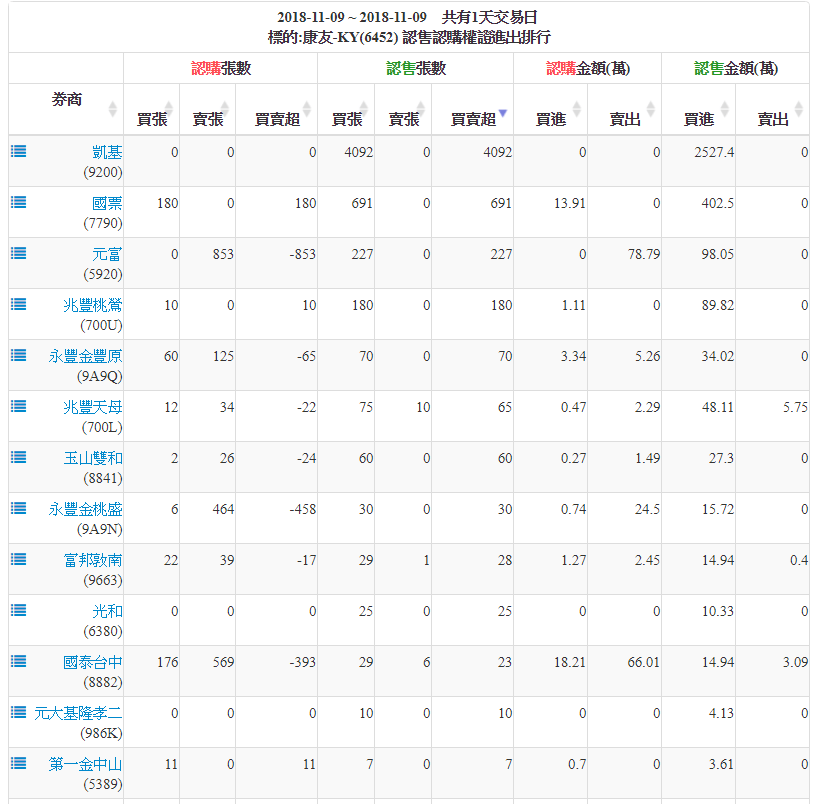Open the 元大基隆孝二 broker link
This screenshot has height=804, width=814.
78,713
